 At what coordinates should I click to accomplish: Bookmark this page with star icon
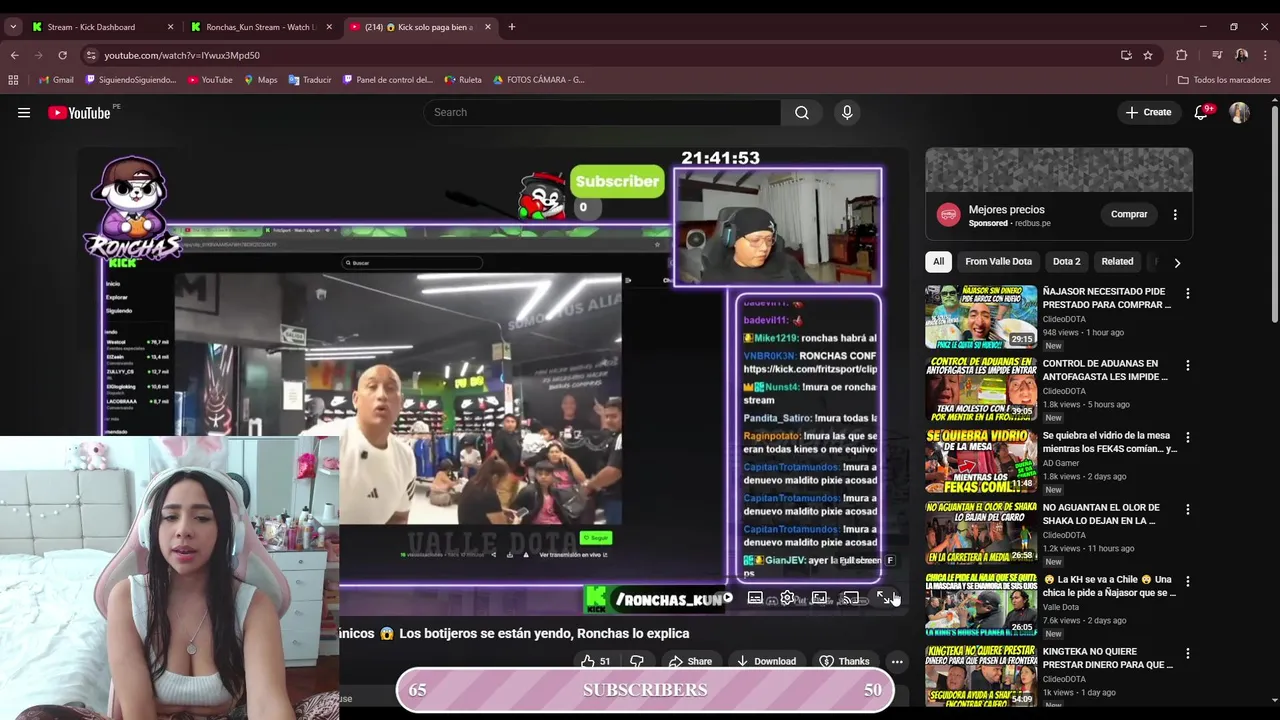(x=1148, y=55)
